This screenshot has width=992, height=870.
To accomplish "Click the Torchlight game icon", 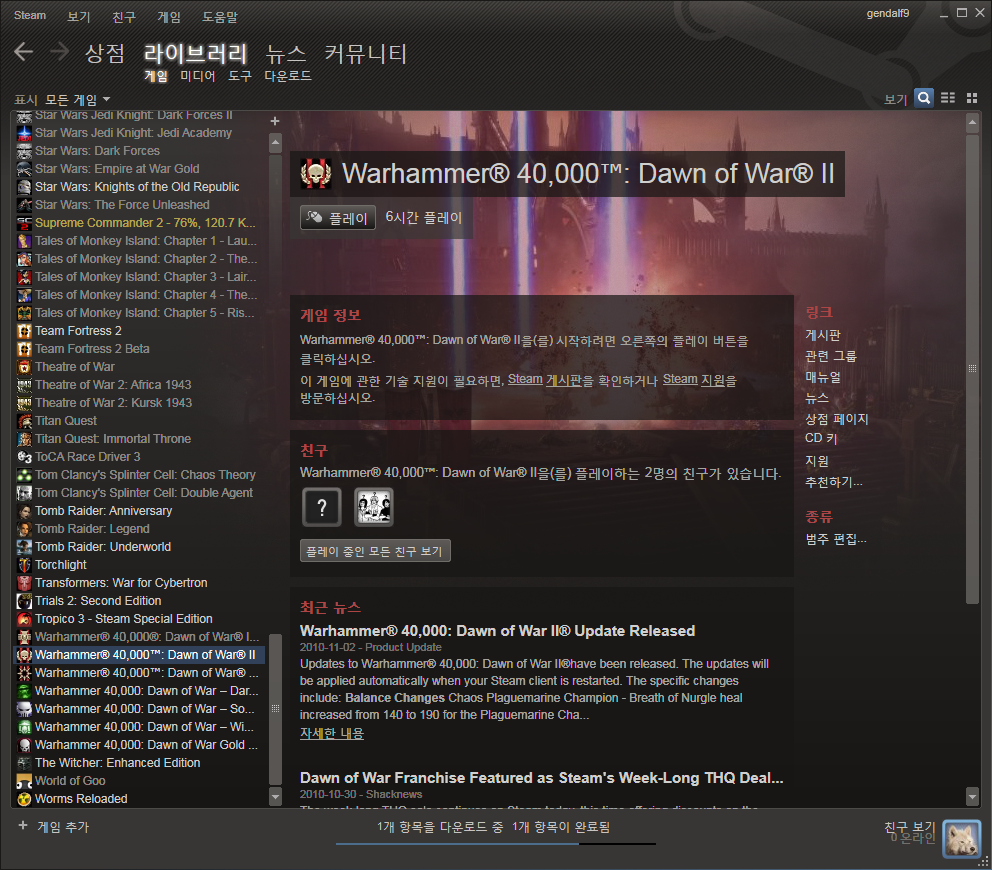I will [24, 565].
